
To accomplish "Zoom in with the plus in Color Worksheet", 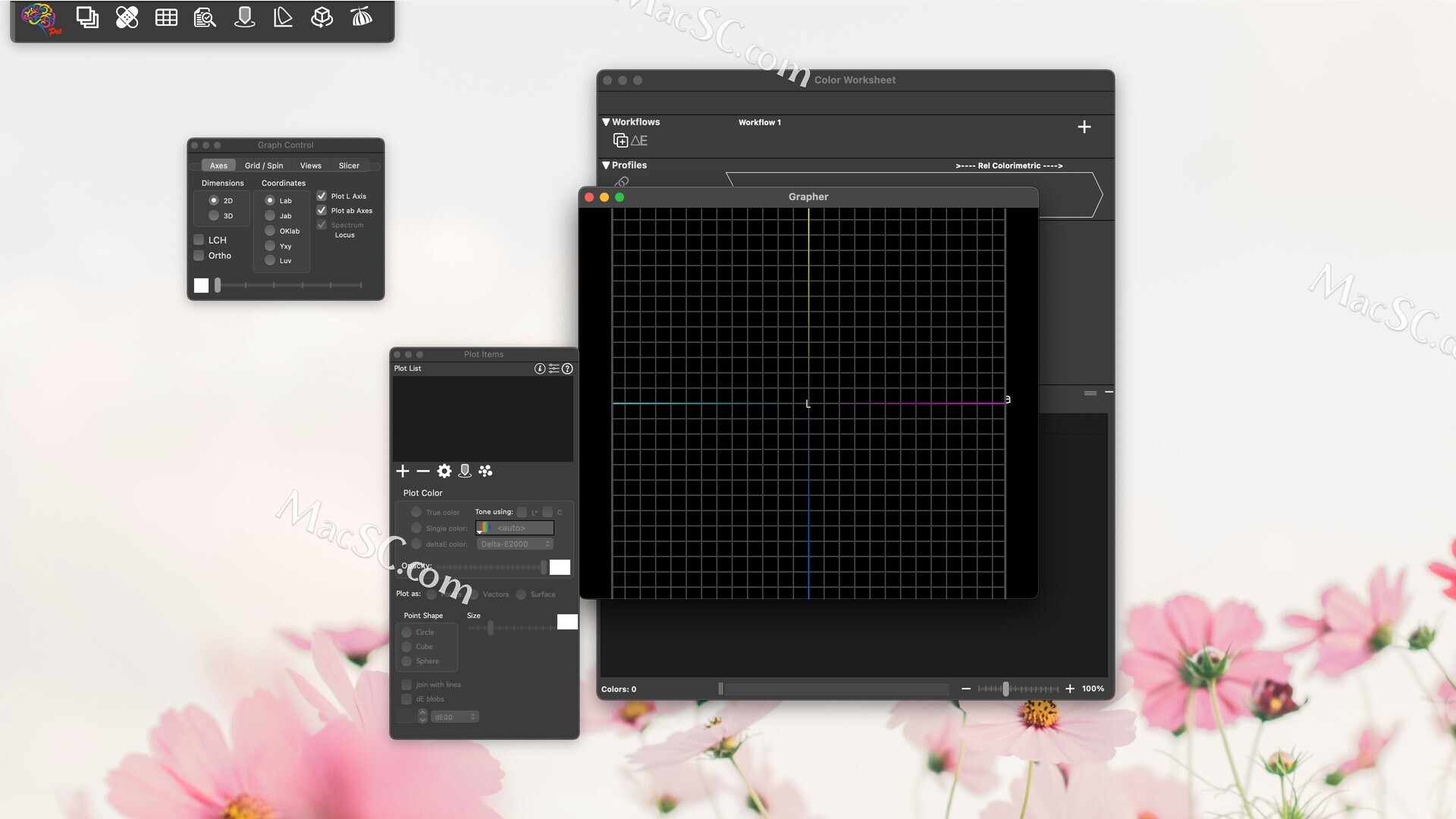I will pos(1070,689).
